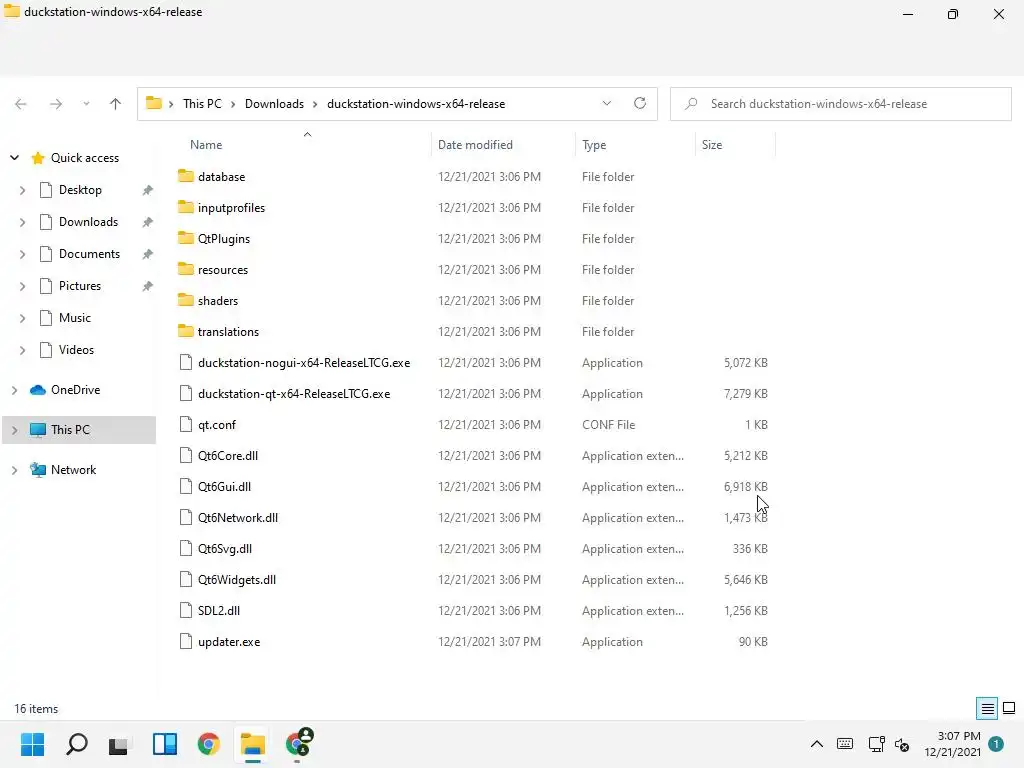Viewport: 1024px width, 768px height.
Task: Click duckstation-windows-x64-release breadcrumb segment
Action: tap(416, 104)
